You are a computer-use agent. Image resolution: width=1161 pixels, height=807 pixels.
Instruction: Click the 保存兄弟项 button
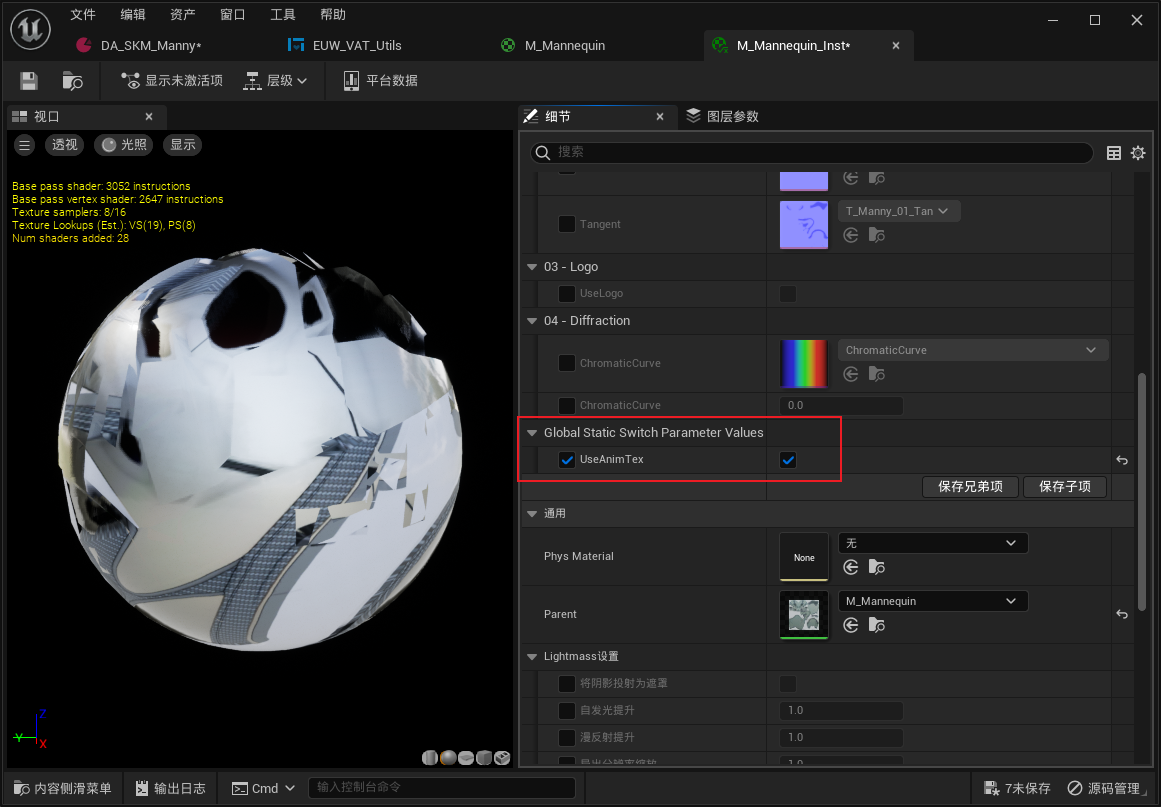click(969, 487)
